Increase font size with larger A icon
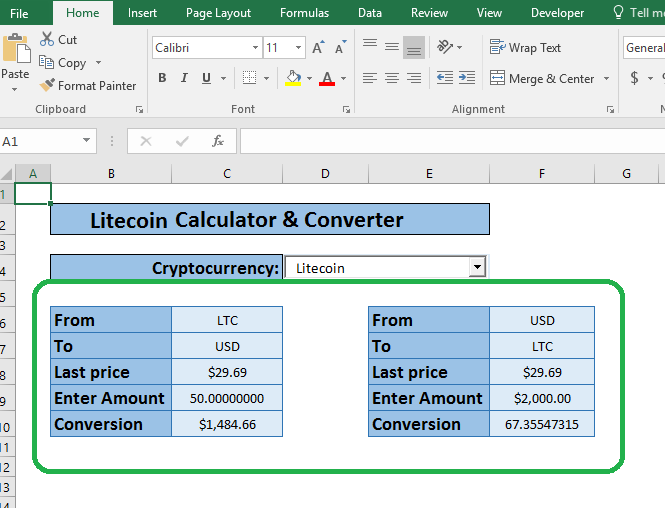The height and width of the screenshot is (508, 665). [318, 47]
